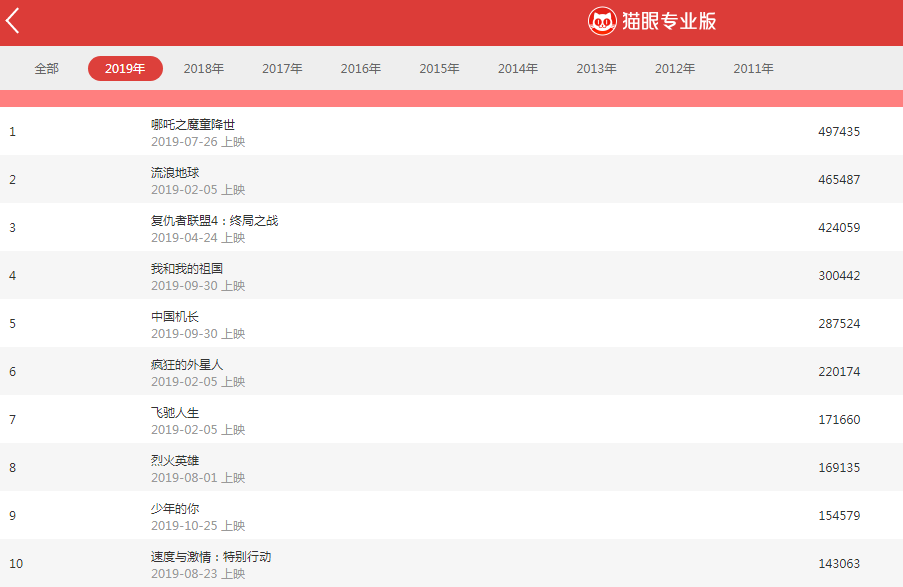903x587 pixels.
Task: Switch to the 2014年 tab
Action: coord(518,69)
